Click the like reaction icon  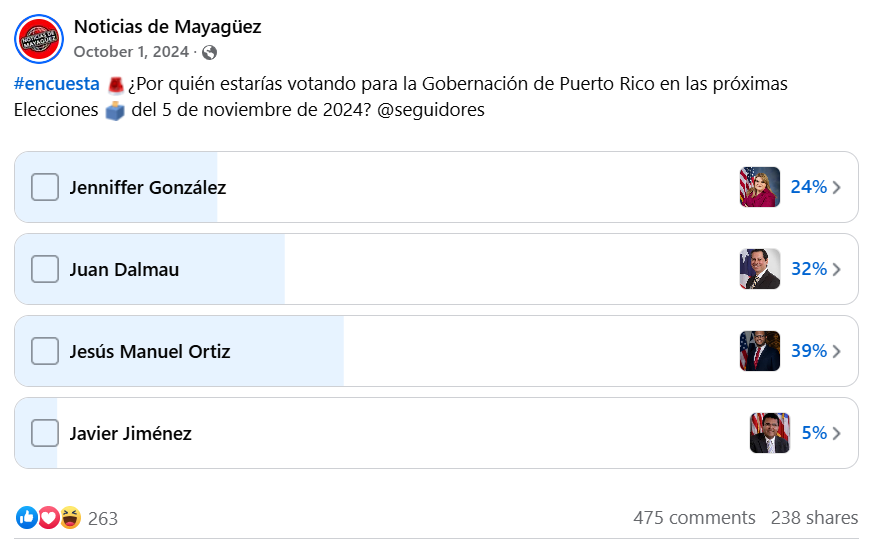click(x=27, y=517)
